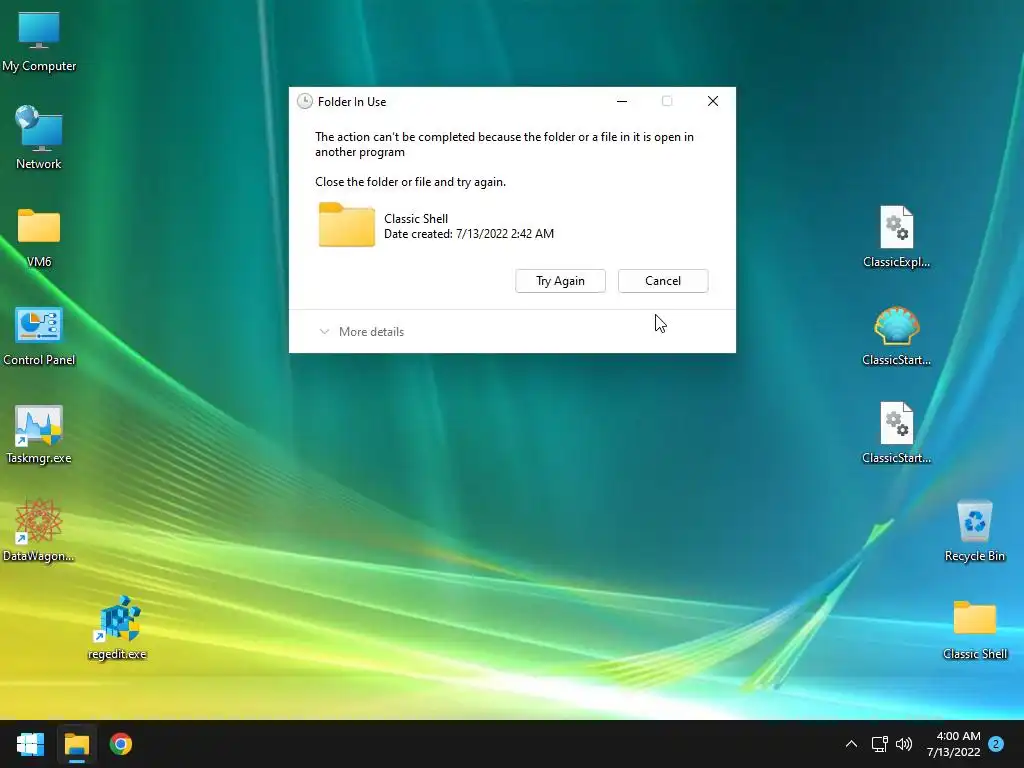Open the taskbar clock and date
Viewport: 1024px width, 768px height.
tap(953, 744)
